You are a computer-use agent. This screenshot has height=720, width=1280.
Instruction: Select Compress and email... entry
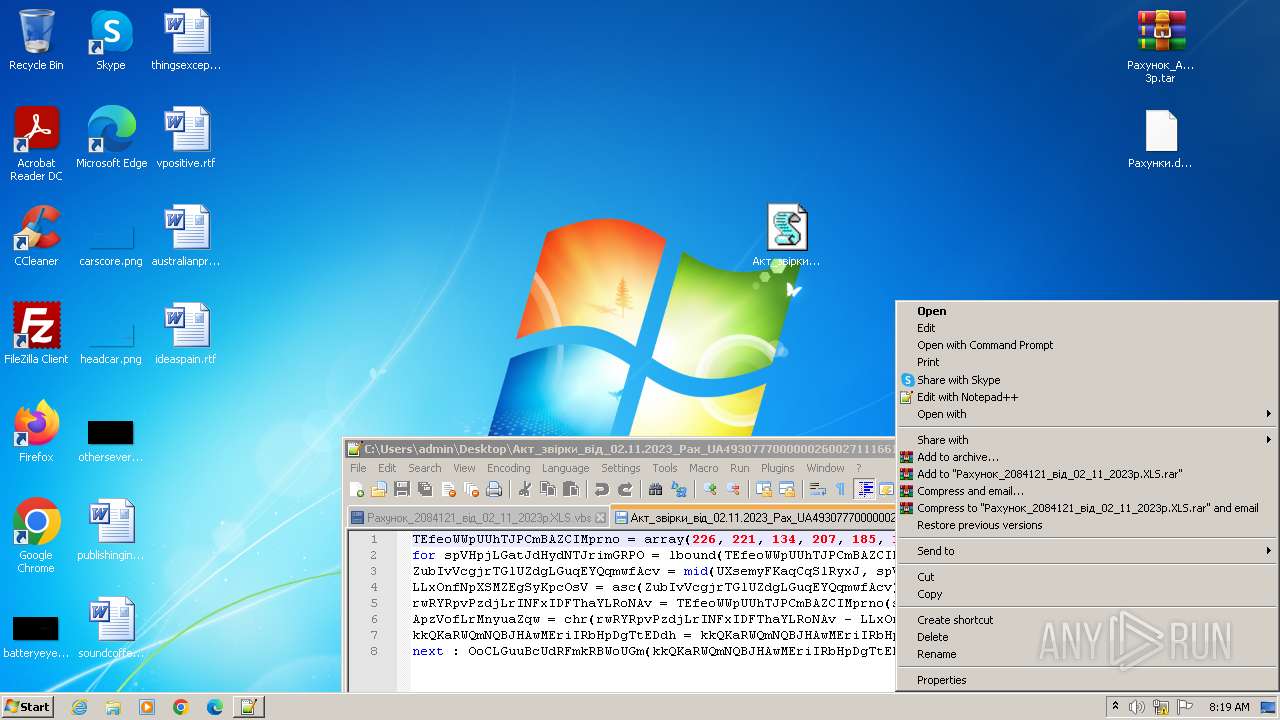click(1087, 491)
